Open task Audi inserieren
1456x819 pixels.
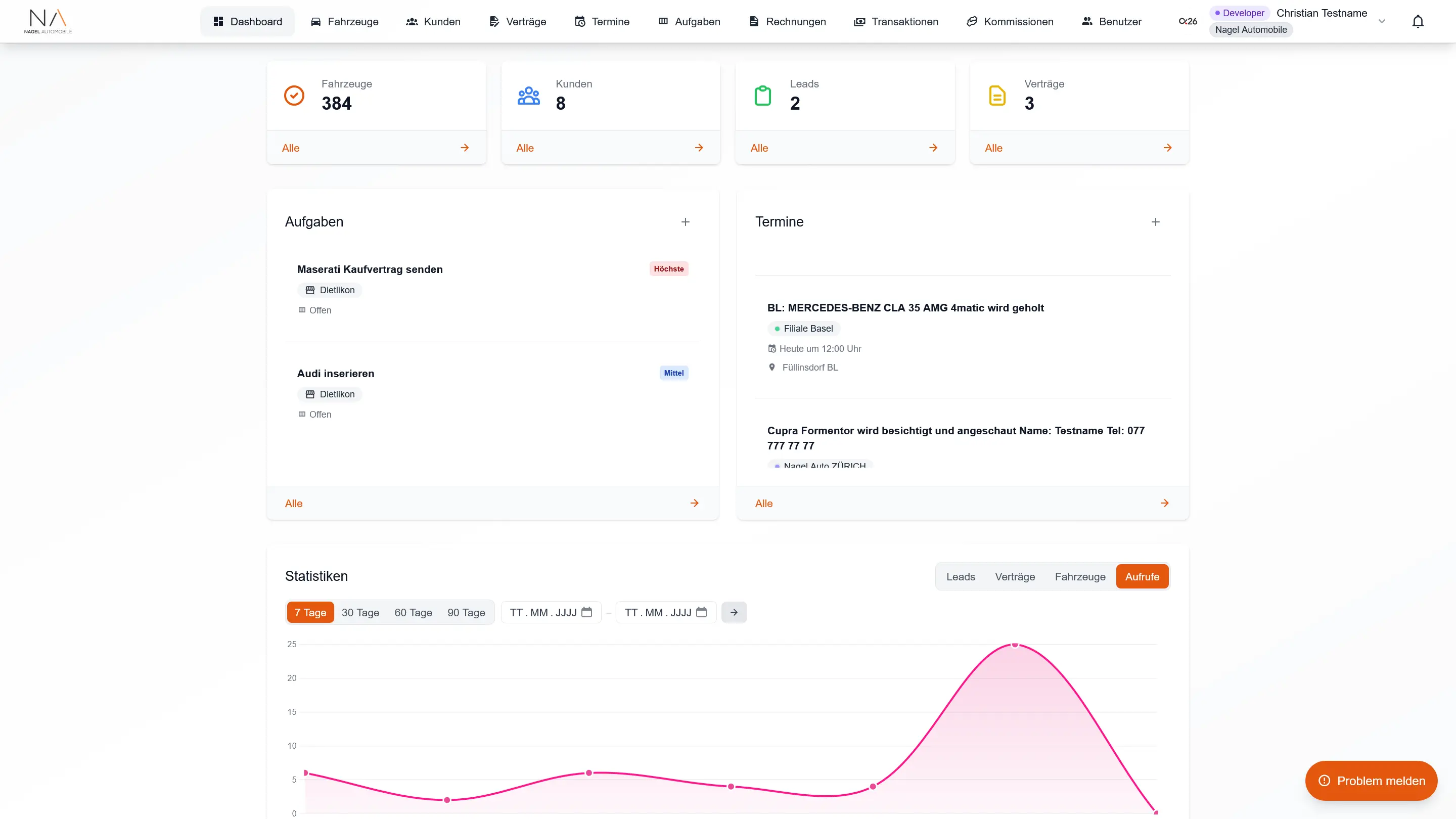335,373
